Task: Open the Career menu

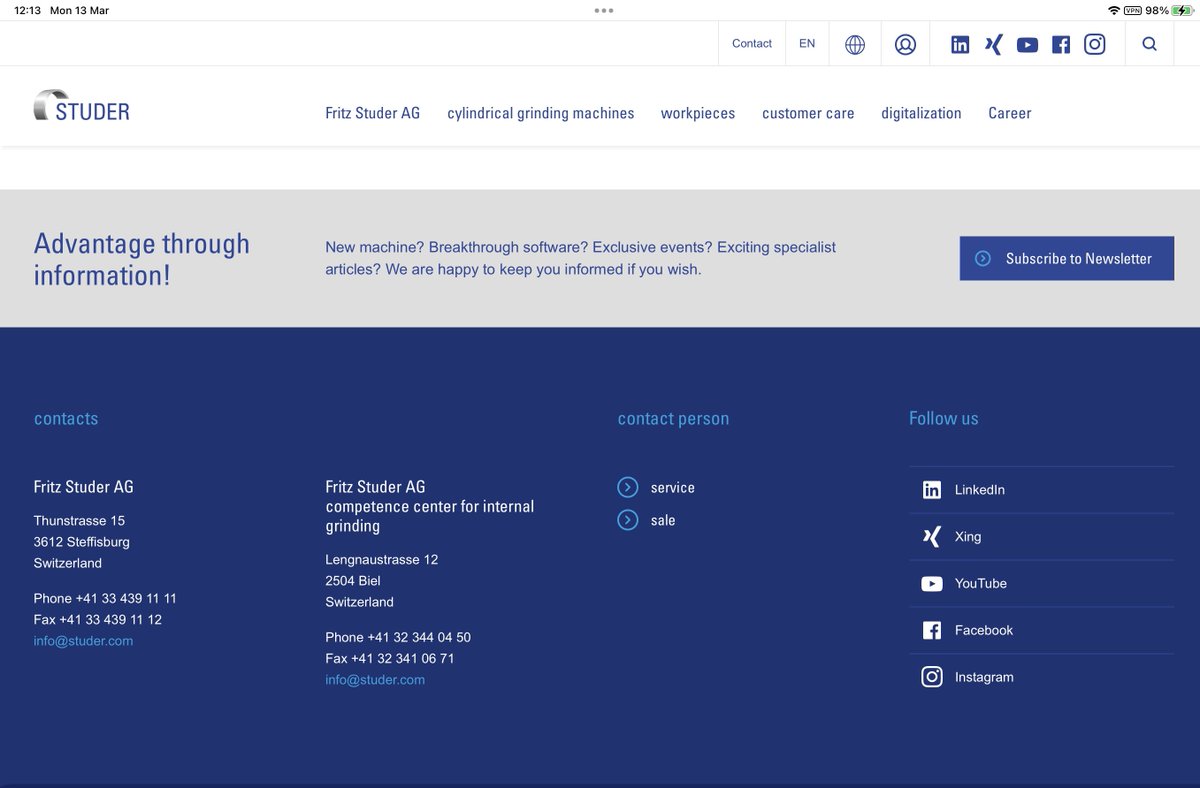Action: (x=1010, y=113)
